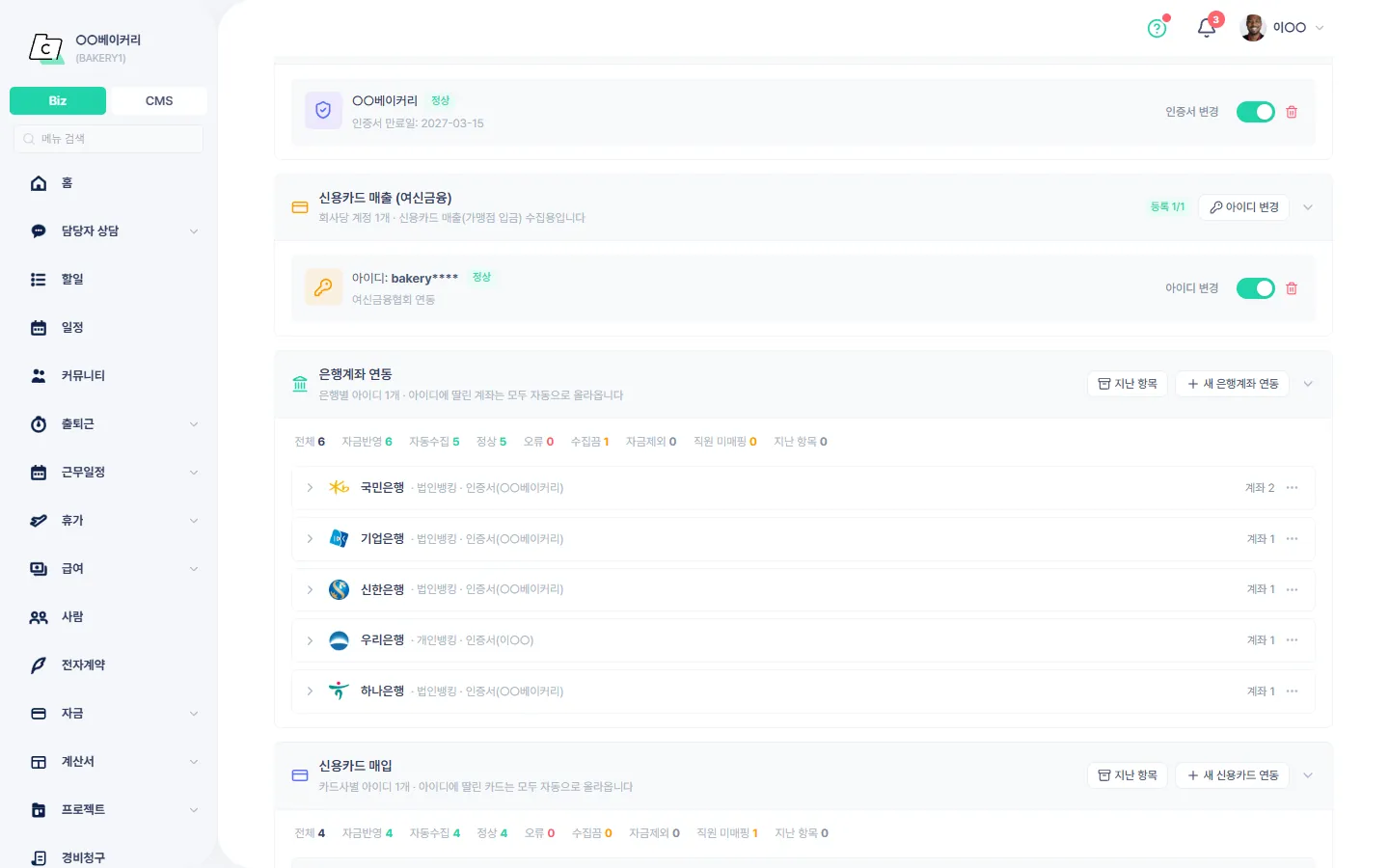Click the 국민은행 logo icon
The image size is (1389, 868).
(339, 488)
